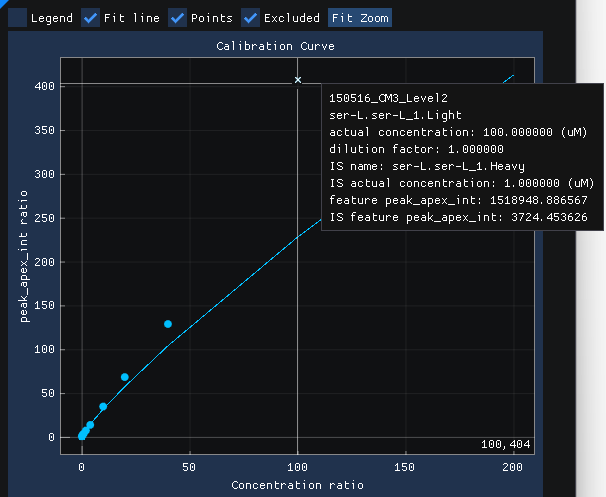Click the x-axis tick label 150
The height and width of the screenshot is (497, 606).
[x=405, y=467]
